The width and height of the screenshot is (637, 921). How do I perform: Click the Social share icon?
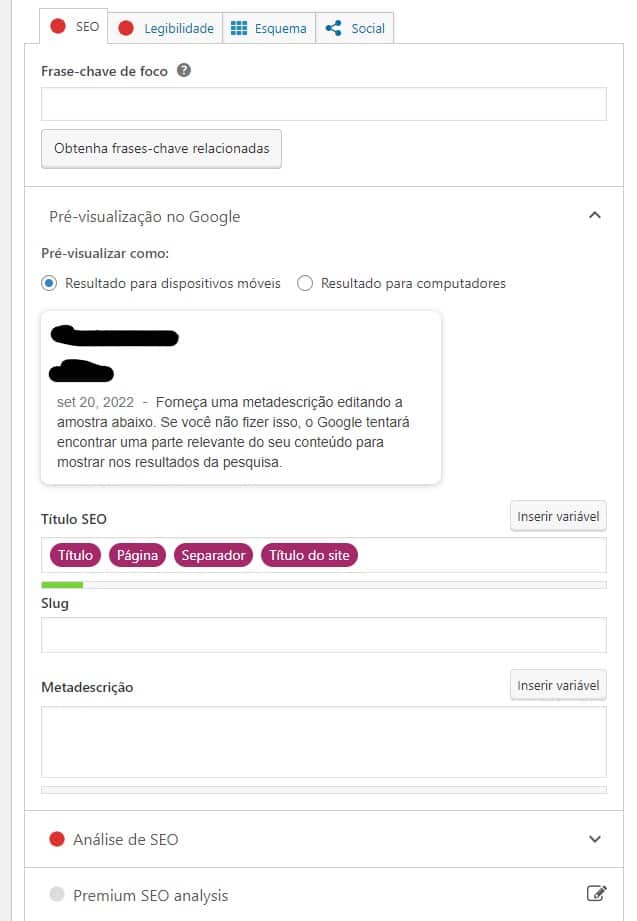pyautogui.click(x=333, y=28)
